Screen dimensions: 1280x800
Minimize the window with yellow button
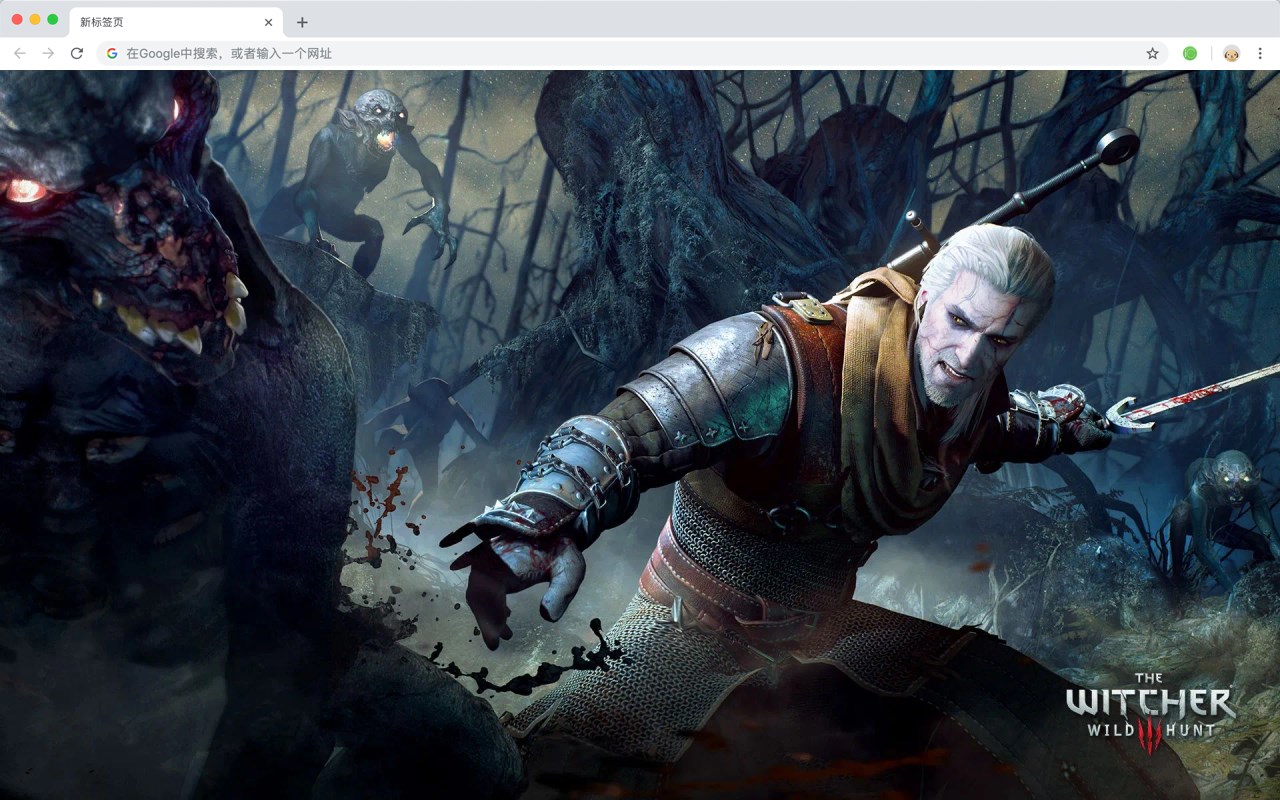(x=35, y=19)
